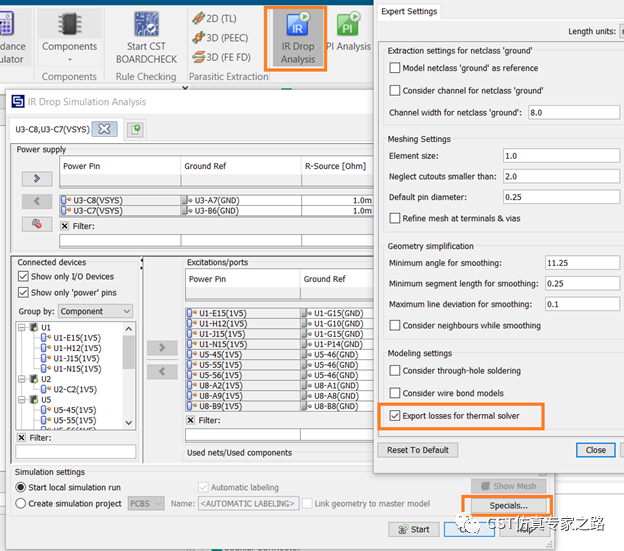The image size is (624, 551).
Task: Remove pin from Power supply list
Action: (37, 201)
